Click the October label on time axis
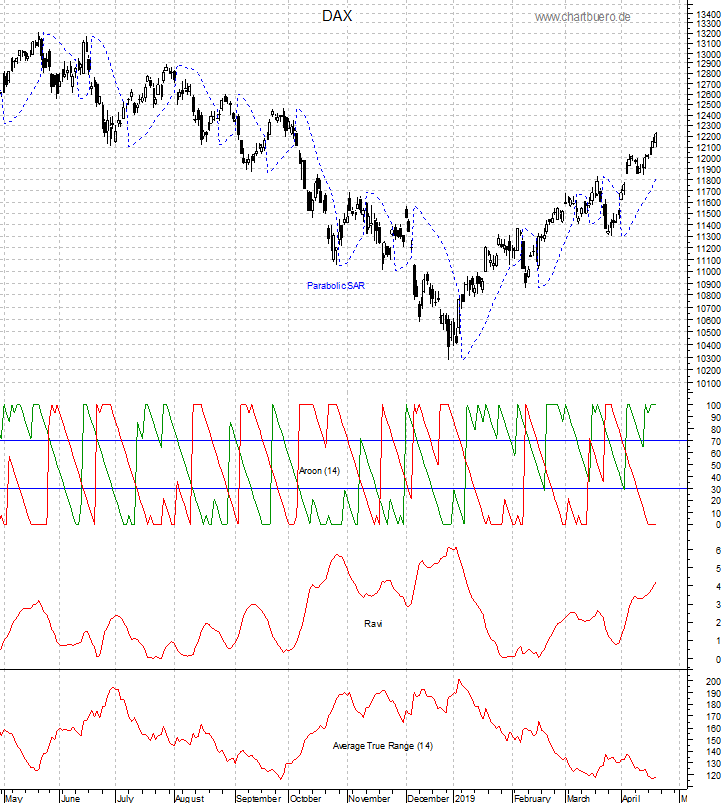This screenshot has height=803, width=723. click(x=306, y=798)
